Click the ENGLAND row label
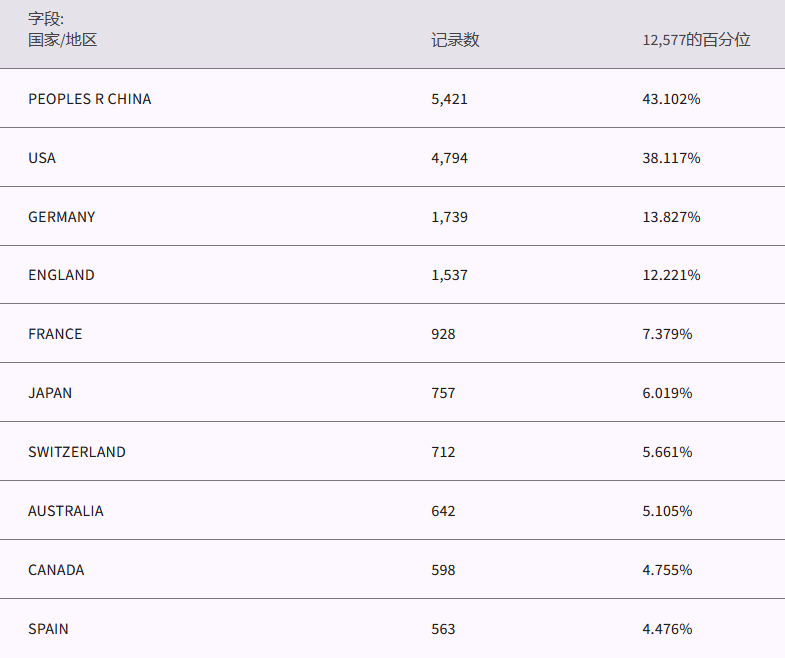785x658 pixels. (x=61, y=275)
